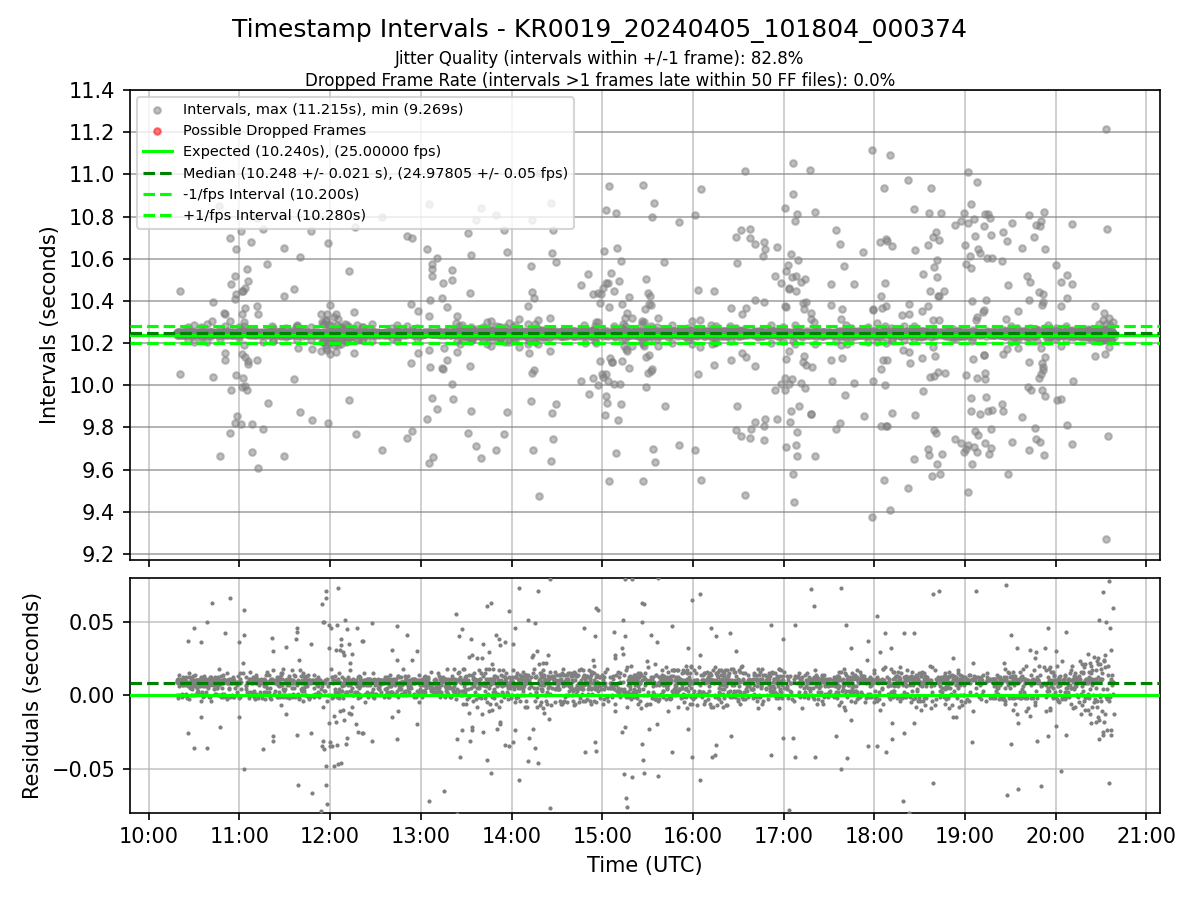1200x900 pixels.
Task: Select the Jitter Quality 82.8% subtitle
Action: pos(599,58)
